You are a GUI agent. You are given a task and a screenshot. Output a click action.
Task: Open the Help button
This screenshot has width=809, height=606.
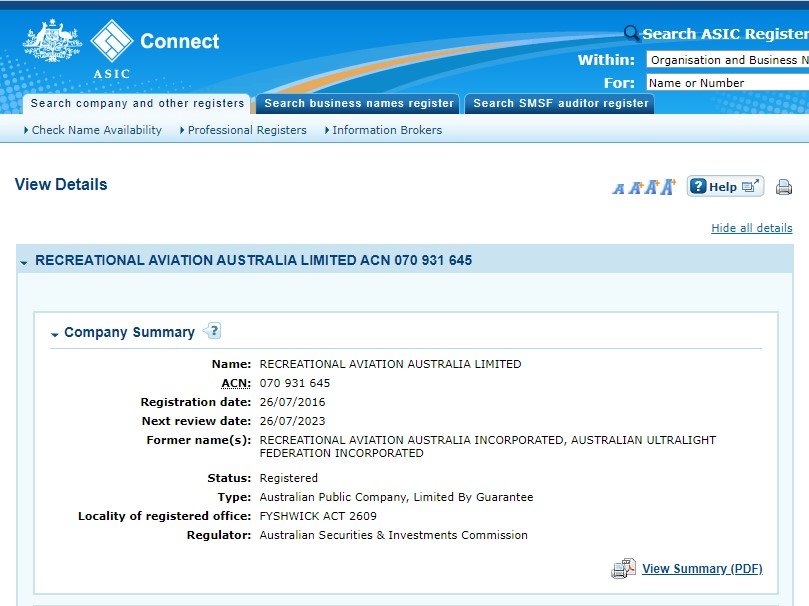tap(725, 187)
